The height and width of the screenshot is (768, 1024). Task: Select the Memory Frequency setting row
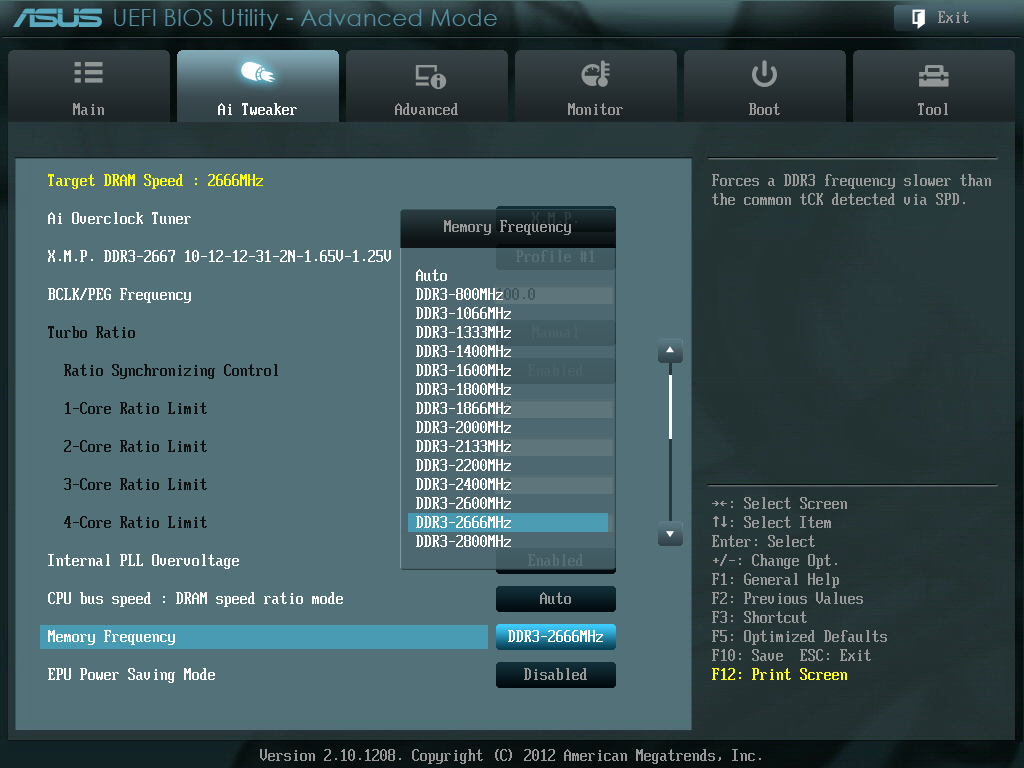point(264,637)
